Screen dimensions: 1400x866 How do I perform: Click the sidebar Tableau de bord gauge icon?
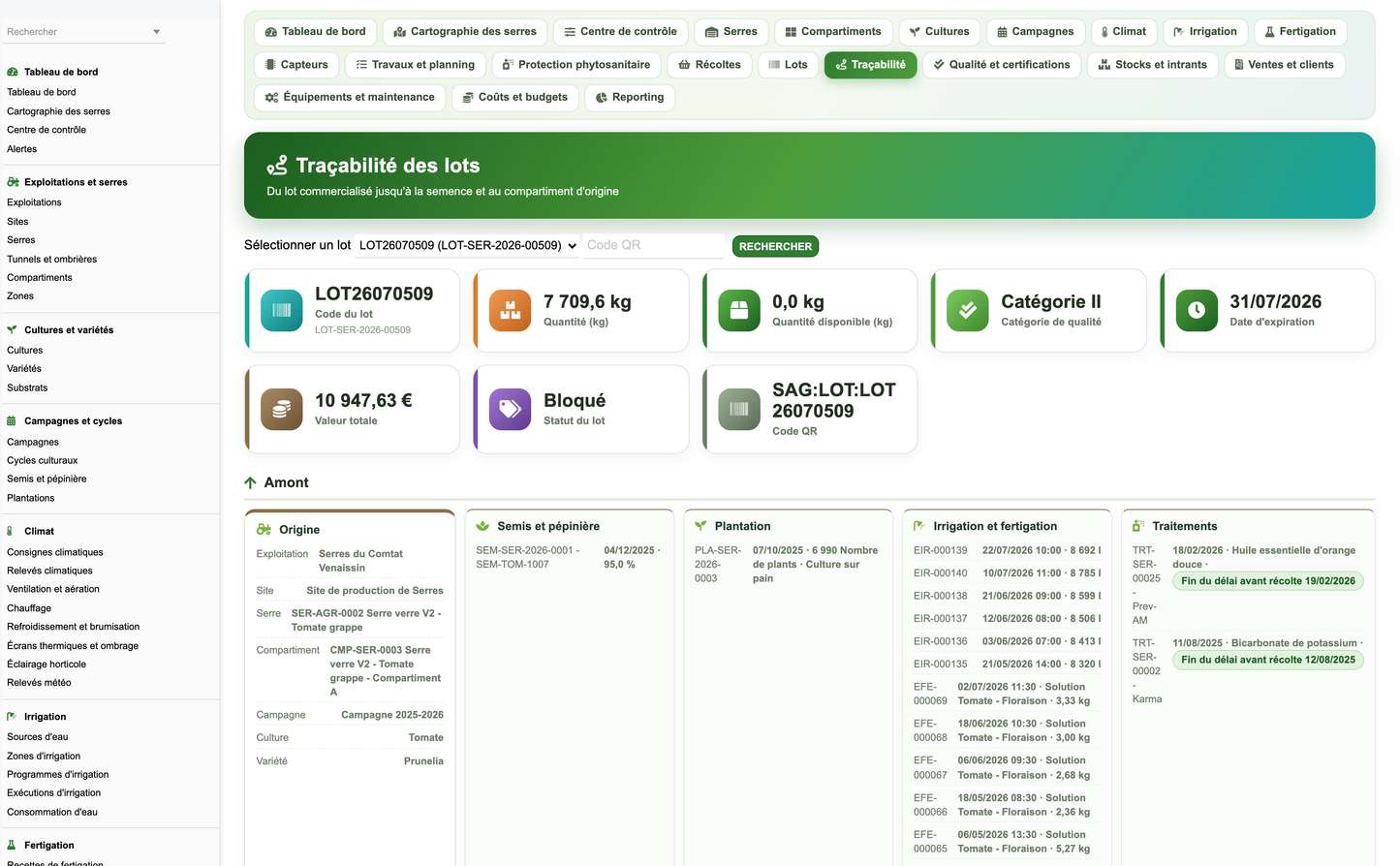[13, 72]
